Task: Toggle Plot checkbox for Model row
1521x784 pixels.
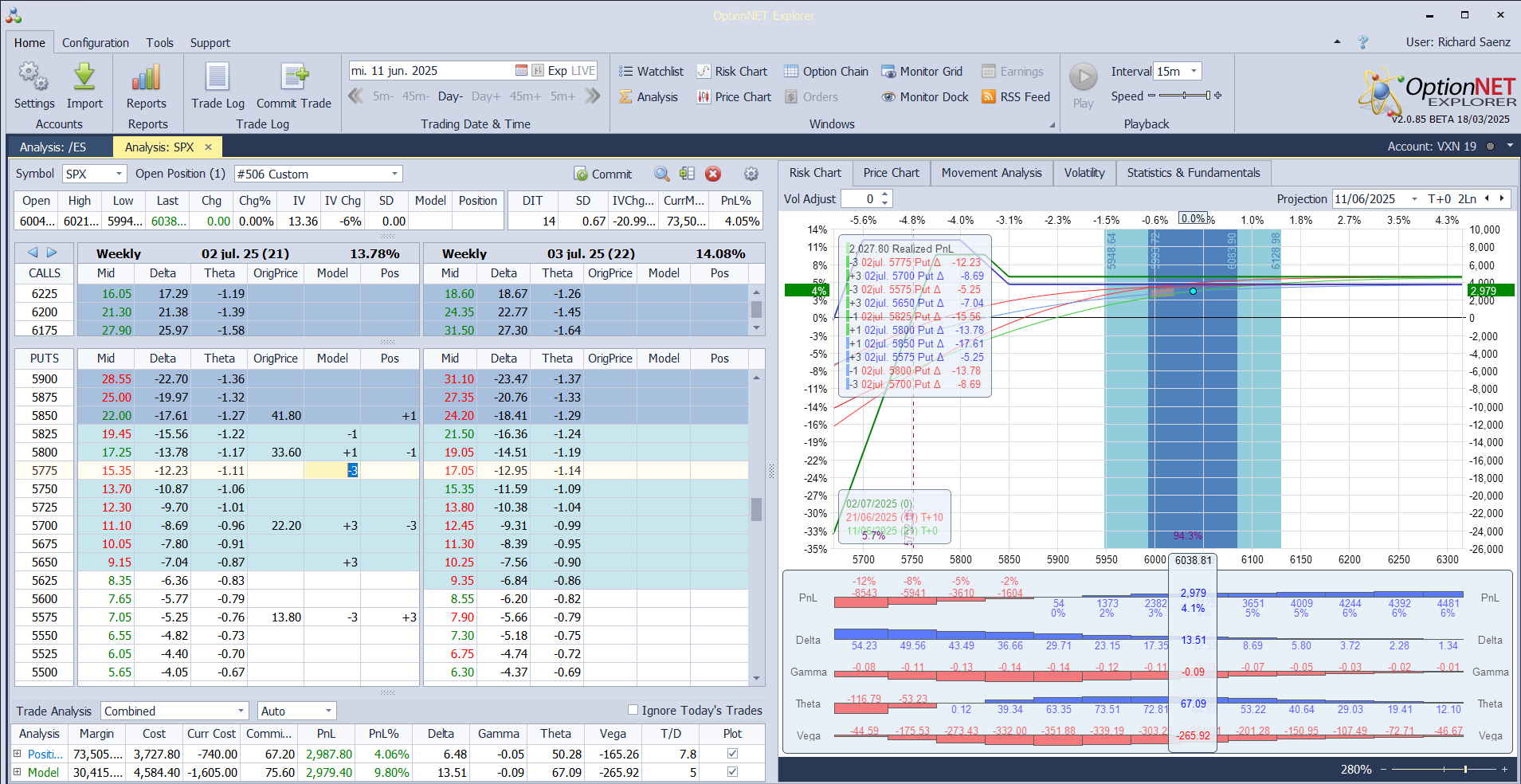Action: pyautogui.click(x=732, y=772)
